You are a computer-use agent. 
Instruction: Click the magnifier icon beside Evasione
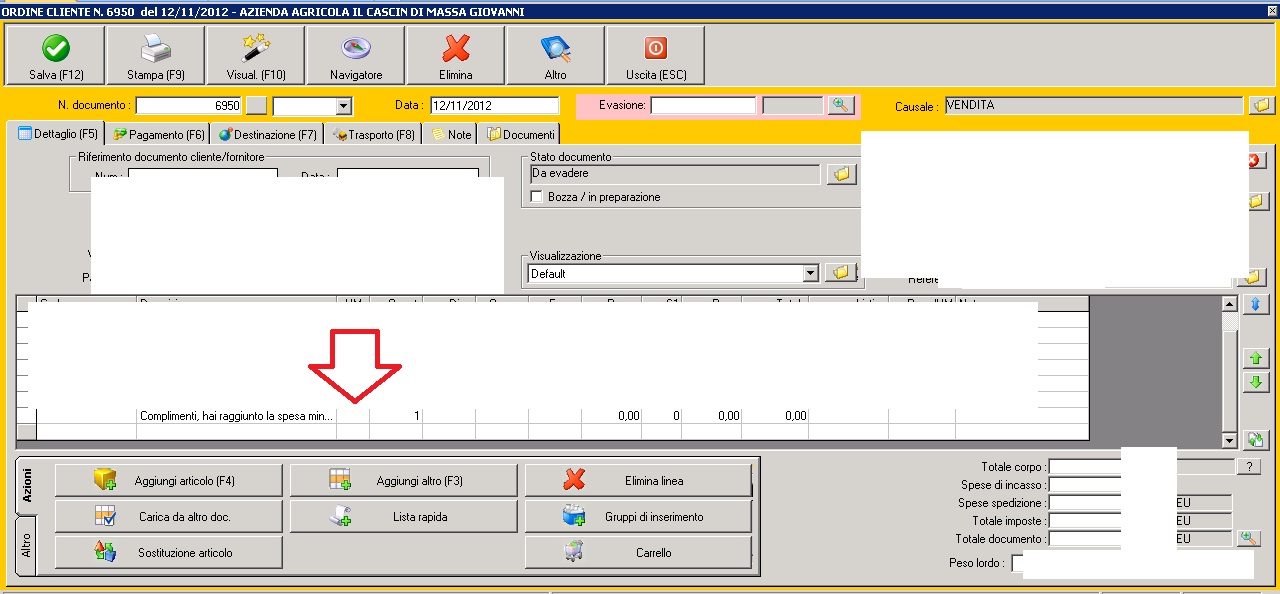coord(841,105)
